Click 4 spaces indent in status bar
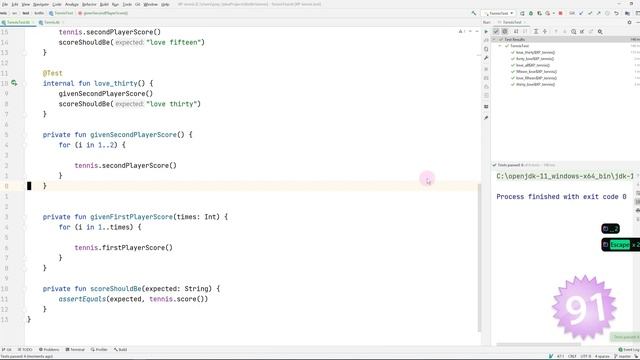This screenshot has width=640, height=360. (x=602, y=356)
